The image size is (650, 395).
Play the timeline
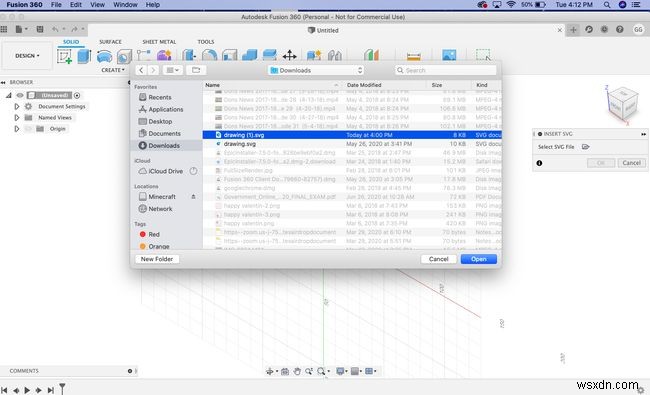pos(27,390)
